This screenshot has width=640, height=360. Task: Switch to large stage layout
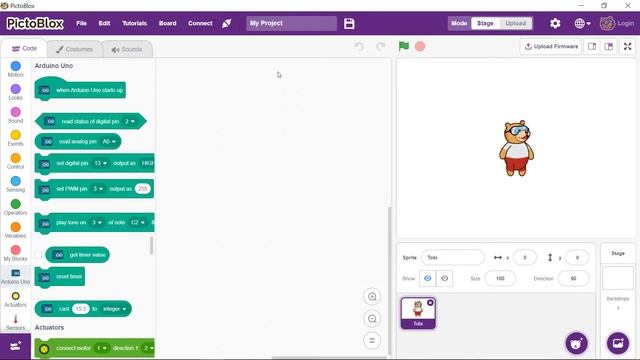609,47
